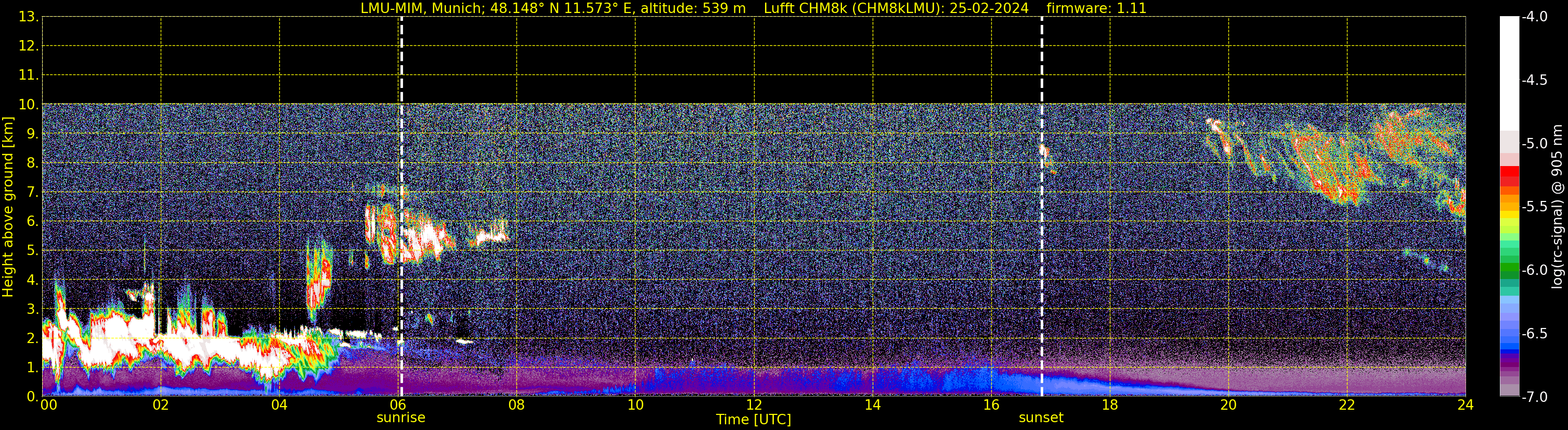Click the x-axis tick label '20'

tap(1228, 405)
